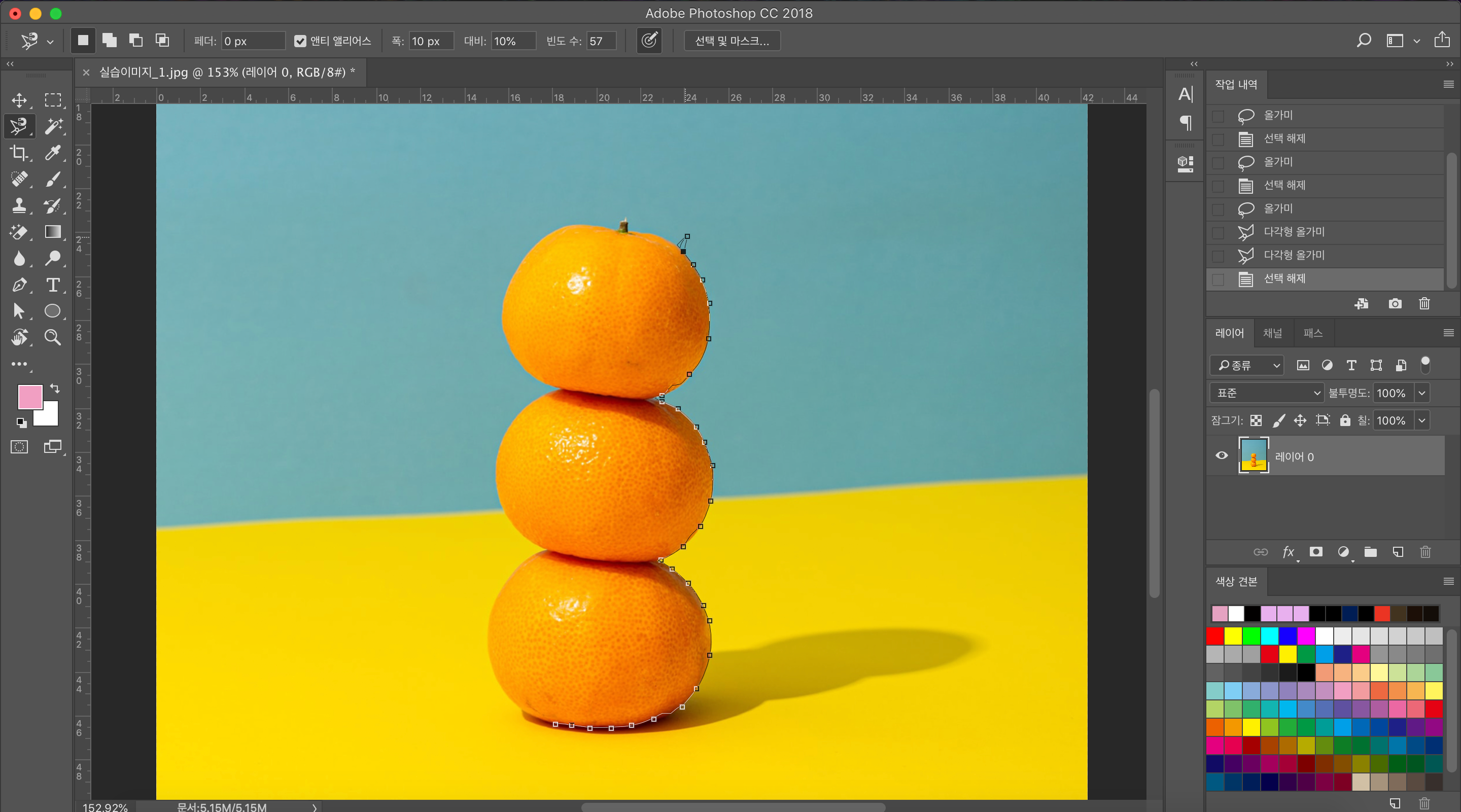
Task: Switch to the 채널 tab
Action: (1272, 333)
